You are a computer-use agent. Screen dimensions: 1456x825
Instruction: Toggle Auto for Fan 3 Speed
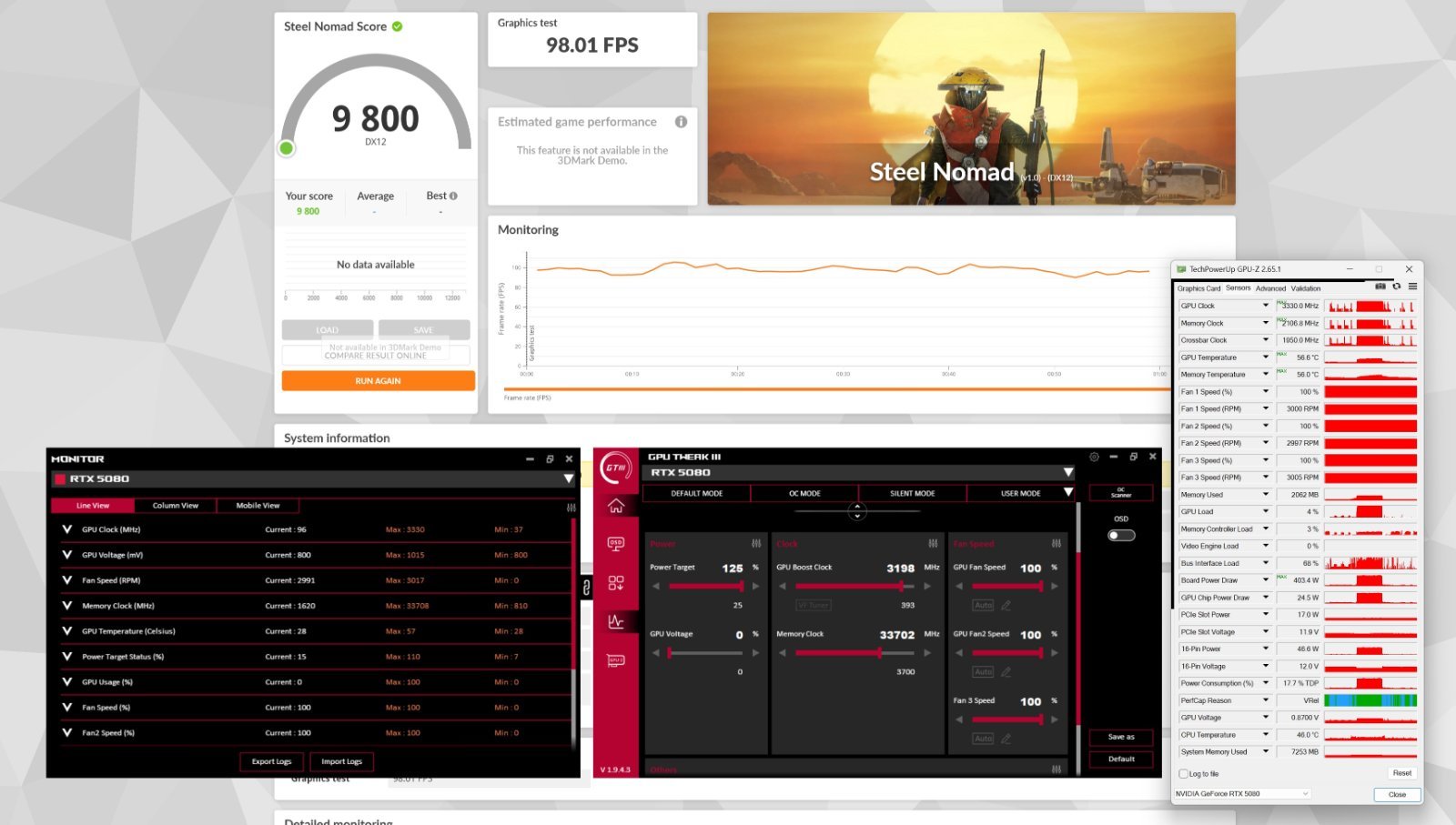tap(984, 739)
